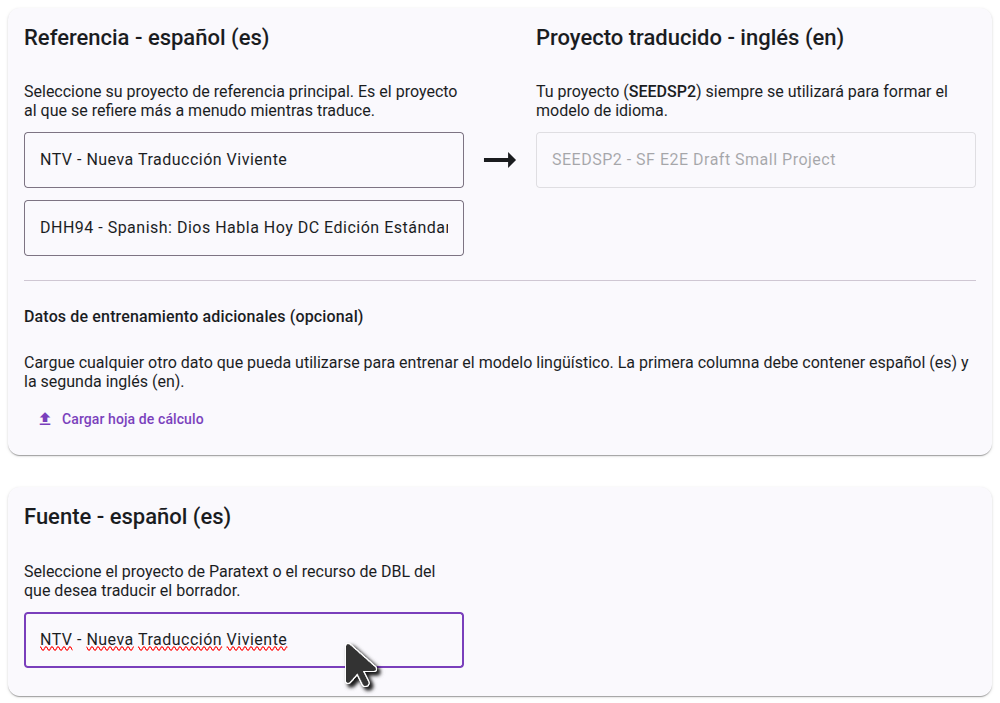Viewport: 1000px width, 703px height.
Task: Open the first reference field showing NTV
Action: tap(244, 160)
